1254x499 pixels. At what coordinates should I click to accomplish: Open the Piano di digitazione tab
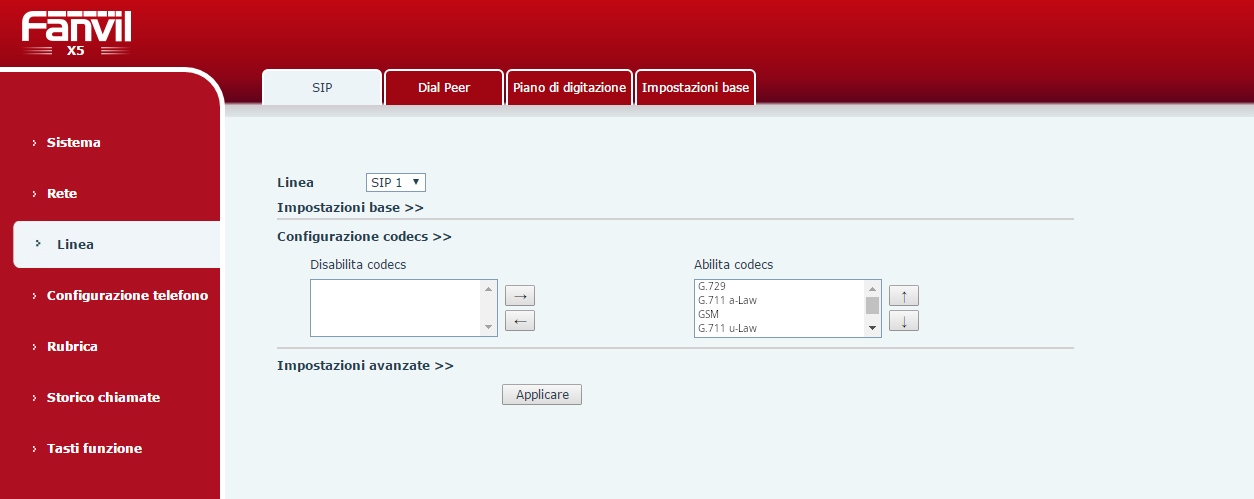click(x=570, y=87)
